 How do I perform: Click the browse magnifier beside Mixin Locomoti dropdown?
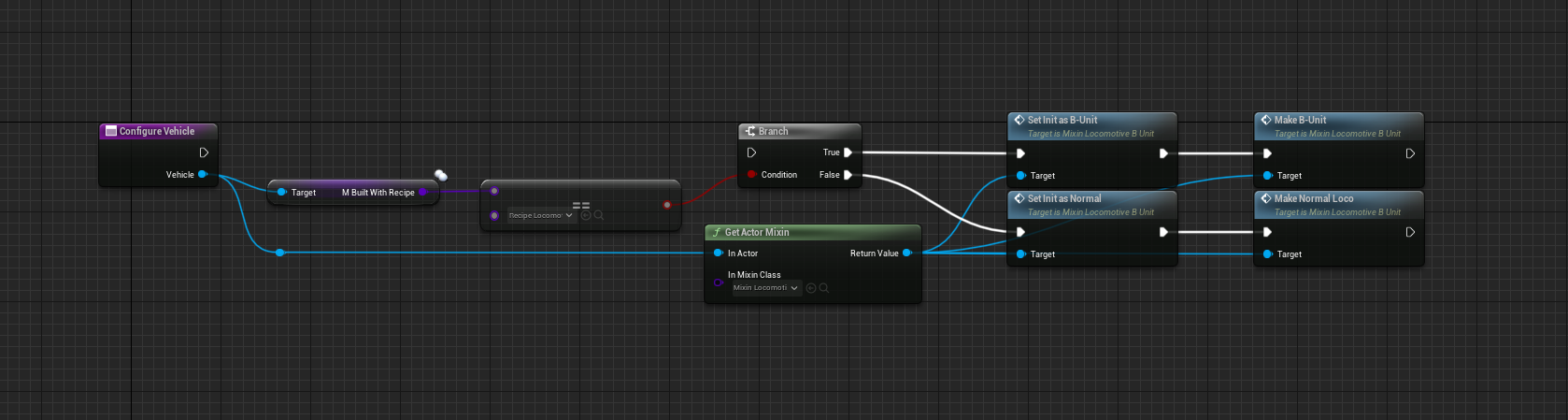coord(824,288)
